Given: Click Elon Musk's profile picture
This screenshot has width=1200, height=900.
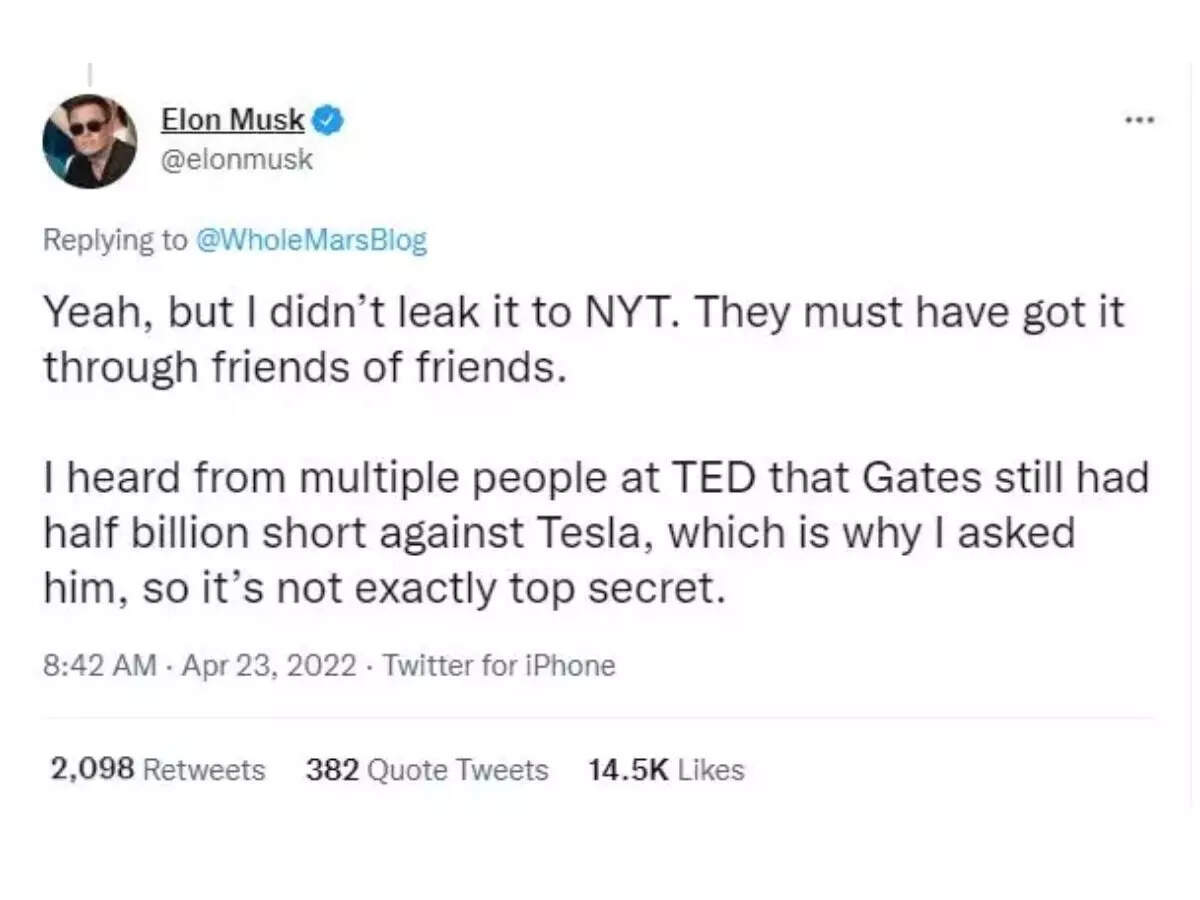Looking at the screenshot, I should point(89,141).
